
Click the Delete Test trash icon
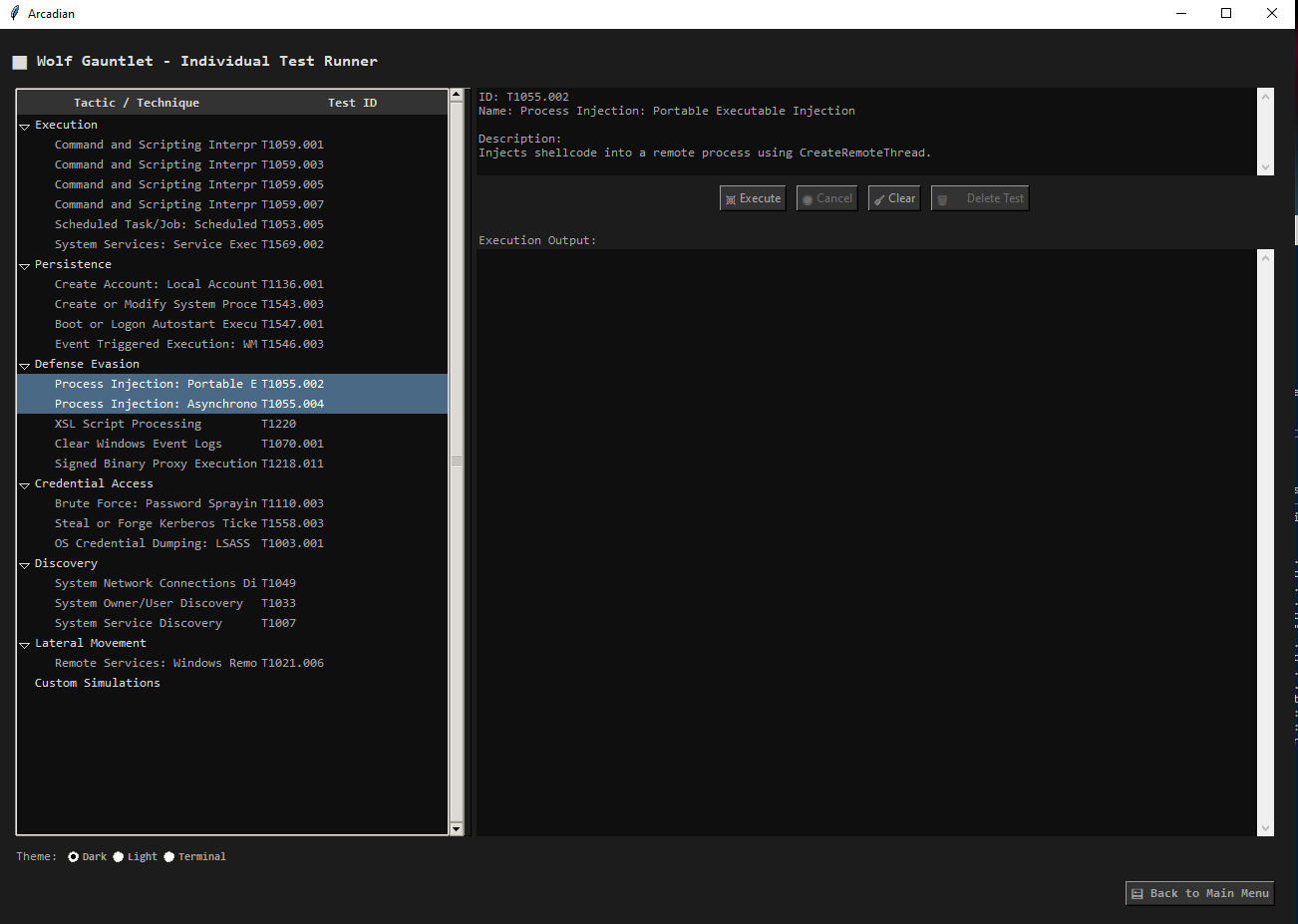click(x=942, y=199)
